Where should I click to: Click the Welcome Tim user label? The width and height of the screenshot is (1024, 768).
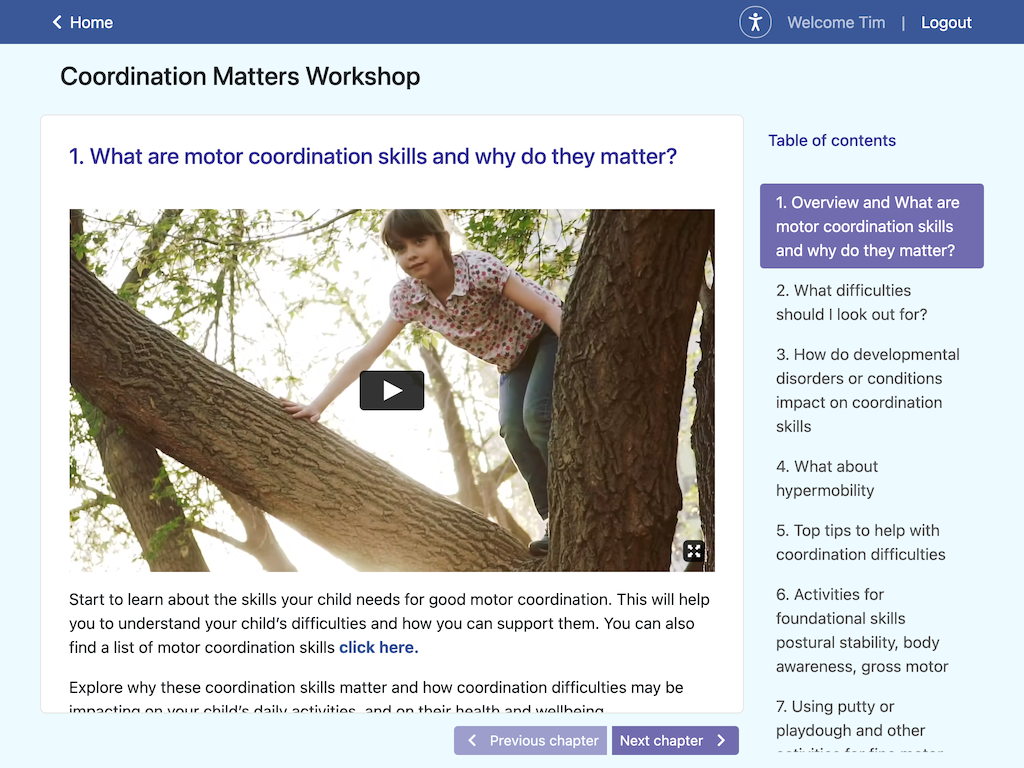click(x=836, y=22)
